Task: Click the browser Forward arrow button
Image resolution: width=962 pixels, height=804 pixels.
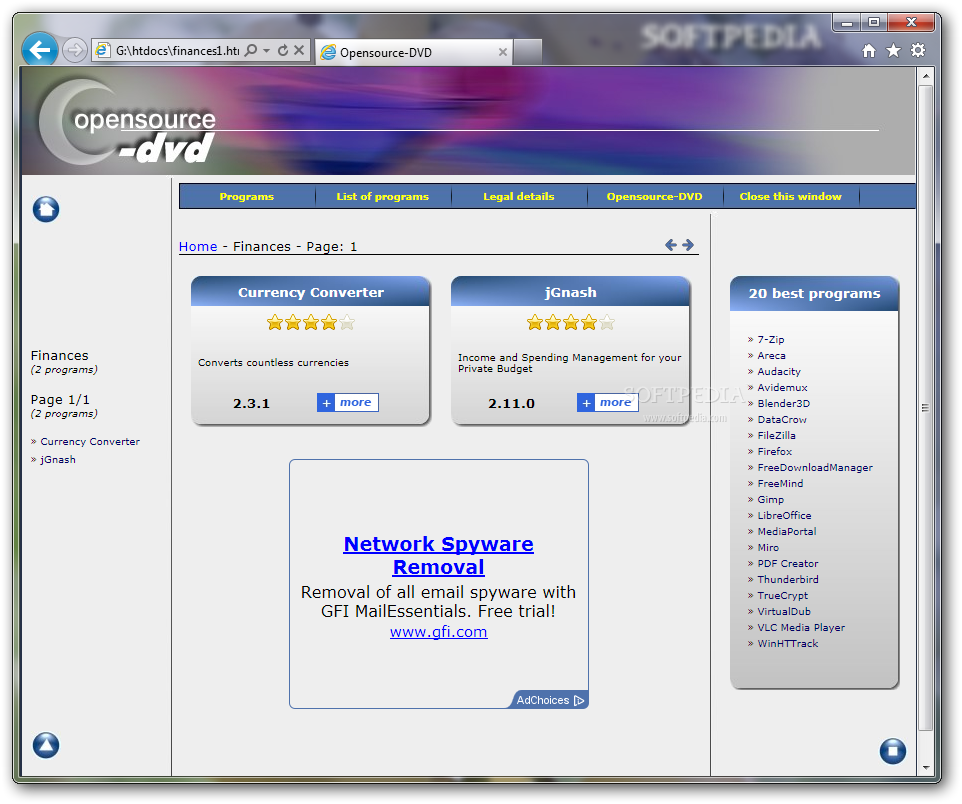Action: point(74,50)
